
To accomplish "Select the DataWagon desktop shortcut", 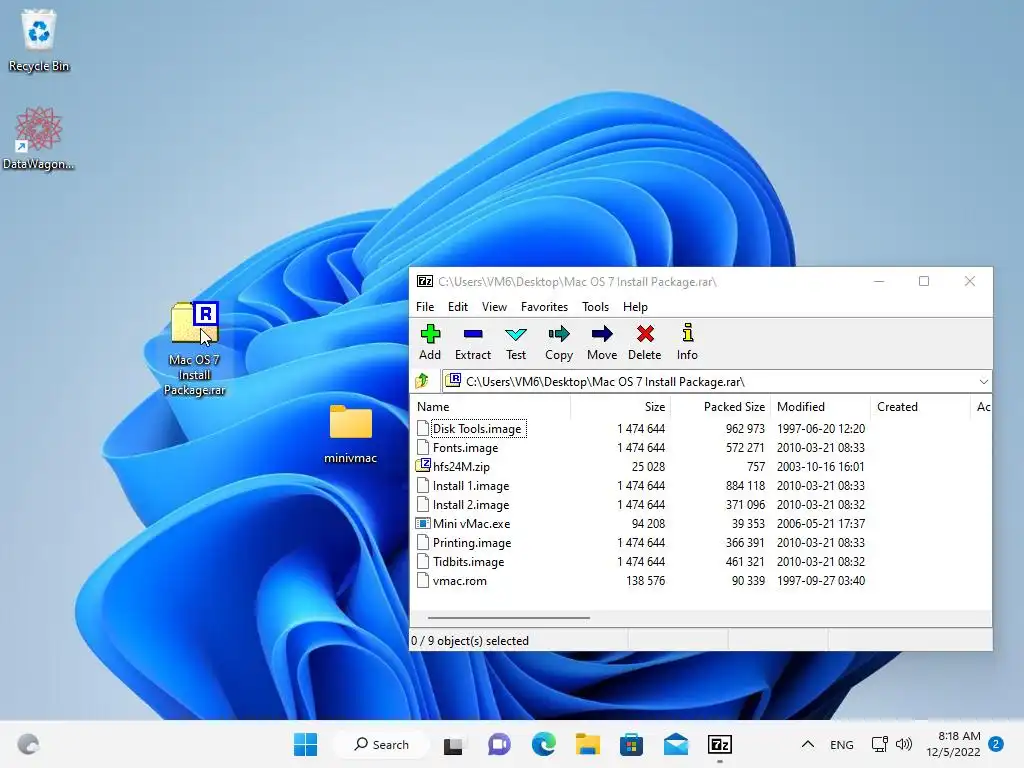I will pos(38,138).
